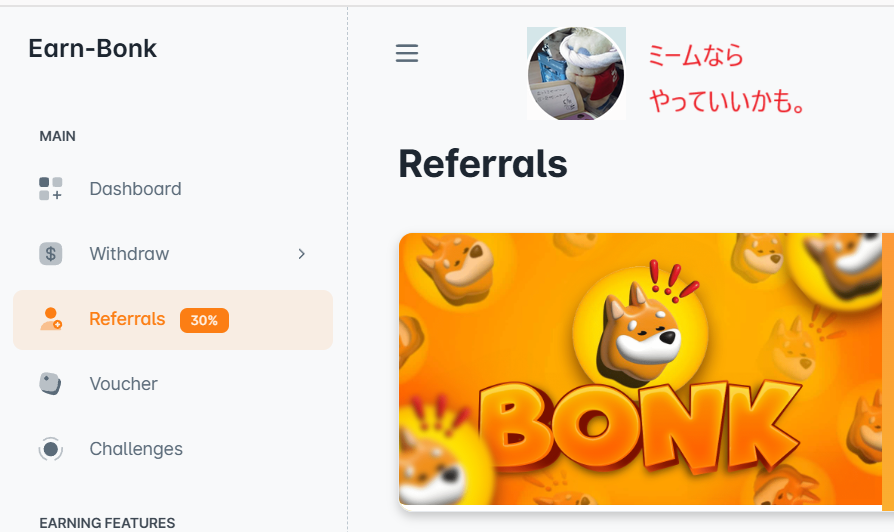Click the Earn-Bonk logo text
This screenshot has height=532, width=894.
92,48
